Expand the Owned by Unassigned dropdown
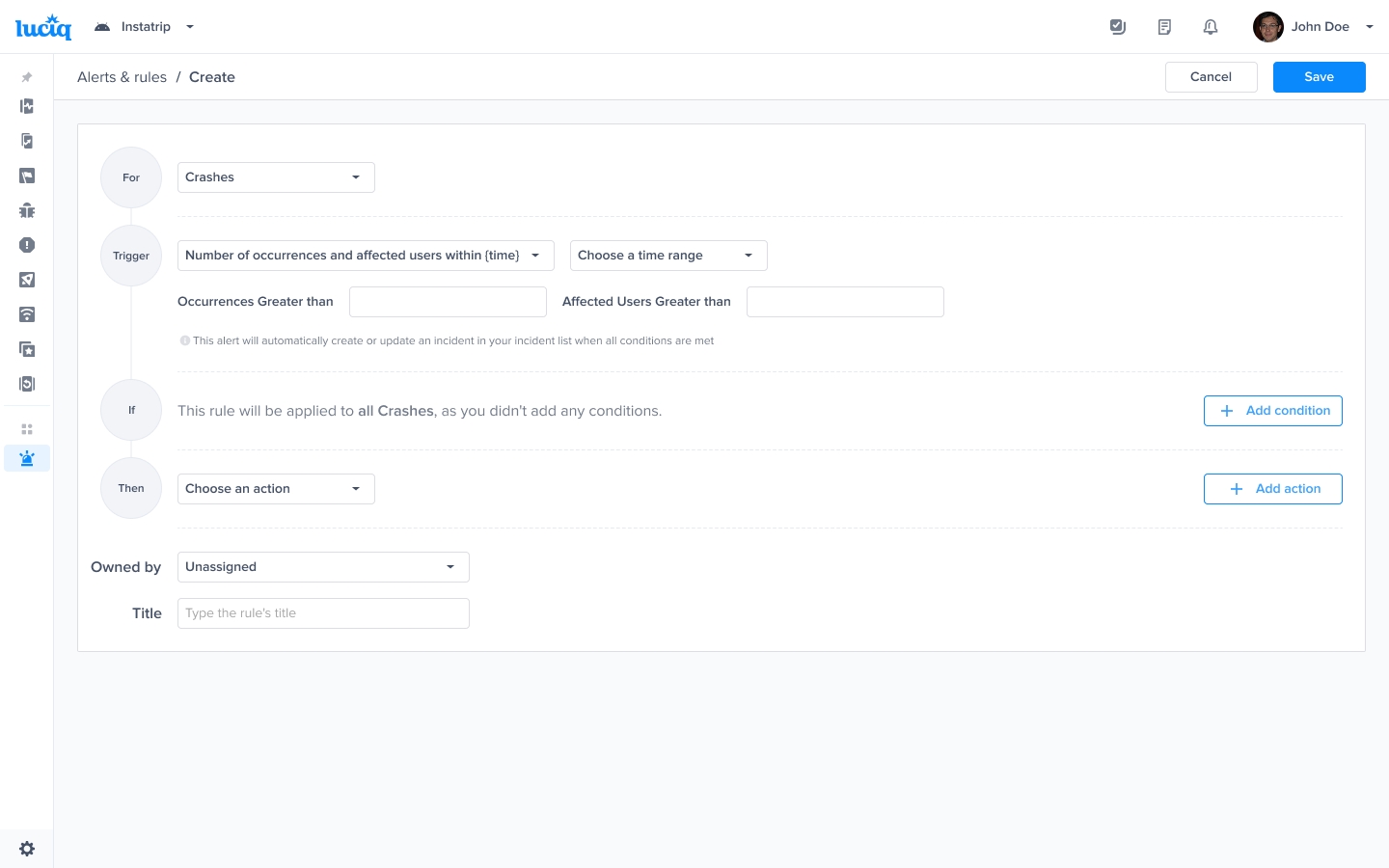 coord(323,567)
